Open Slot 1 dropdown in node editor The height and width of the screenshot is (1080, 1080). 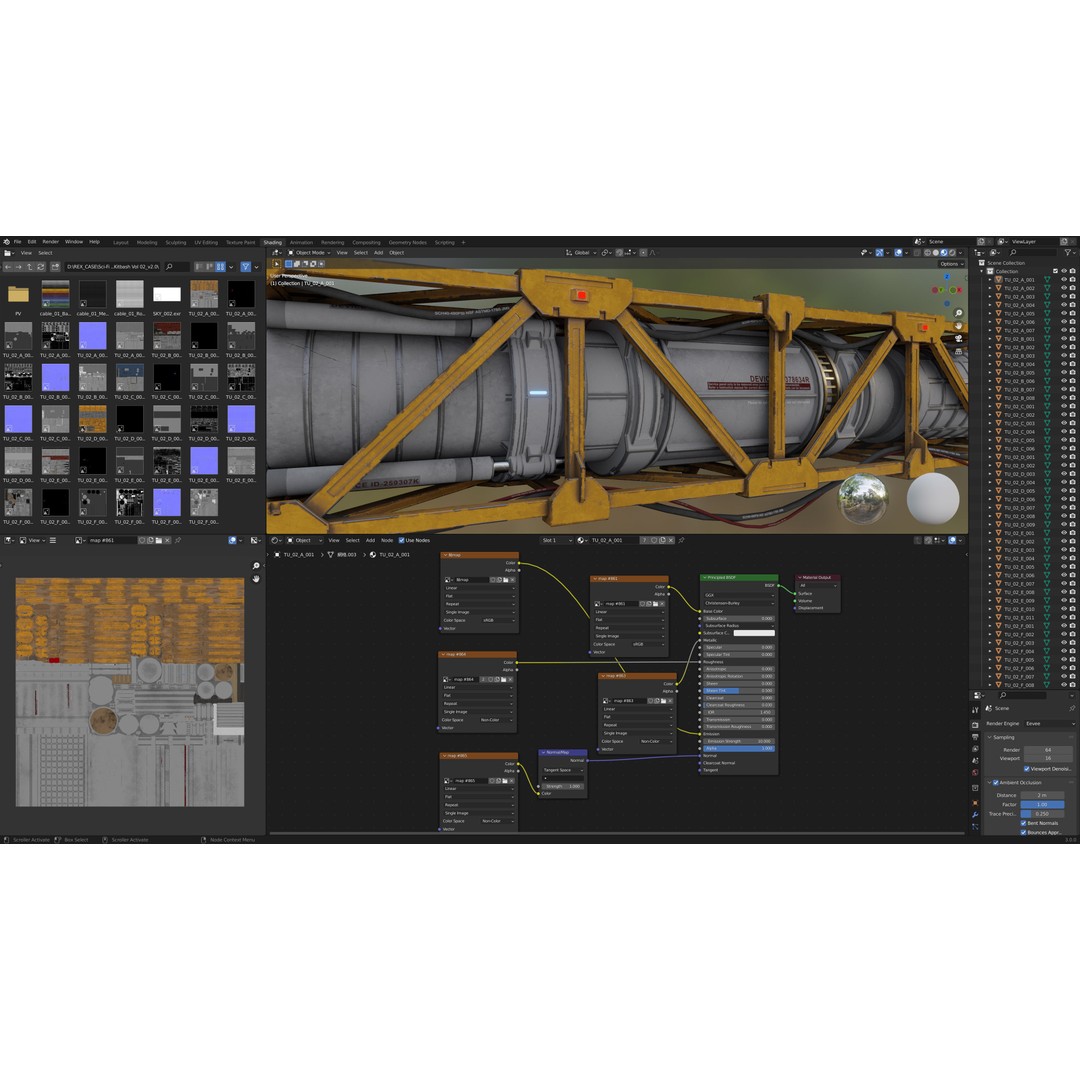tap(557, 541)
